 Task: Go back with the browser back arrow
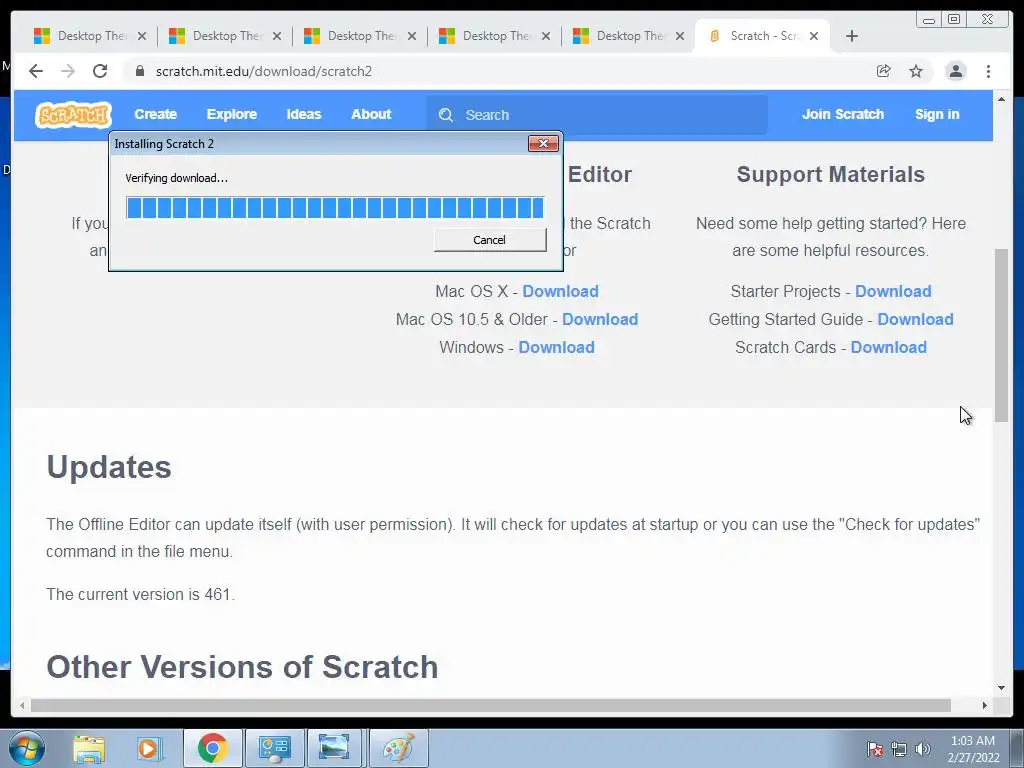36,71
